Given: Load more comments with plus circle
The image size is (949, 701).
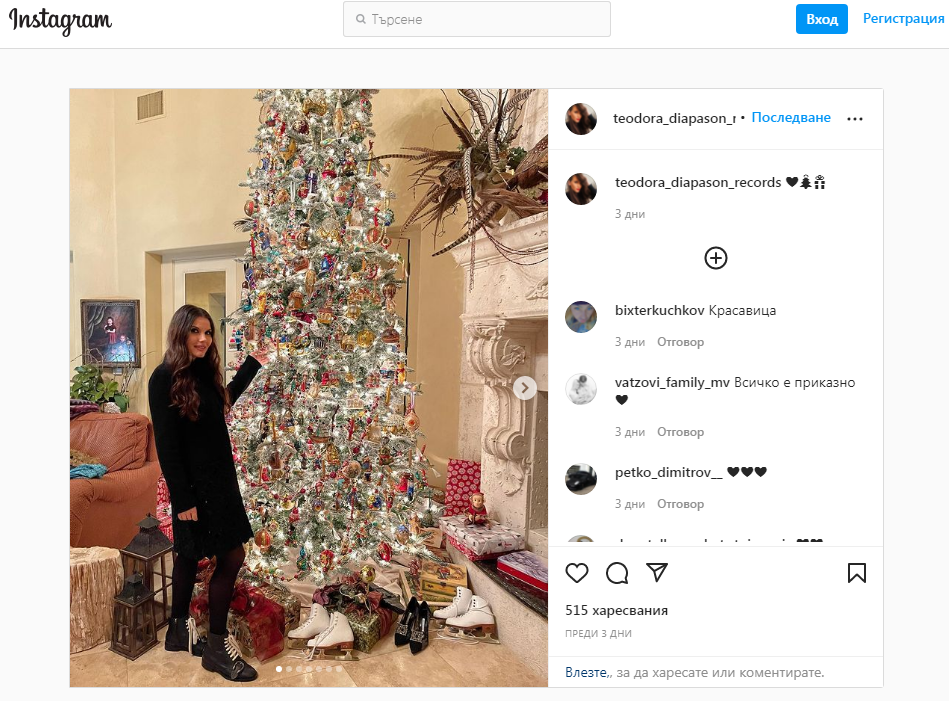Looking at the screenshot, I should click(715, 258).
